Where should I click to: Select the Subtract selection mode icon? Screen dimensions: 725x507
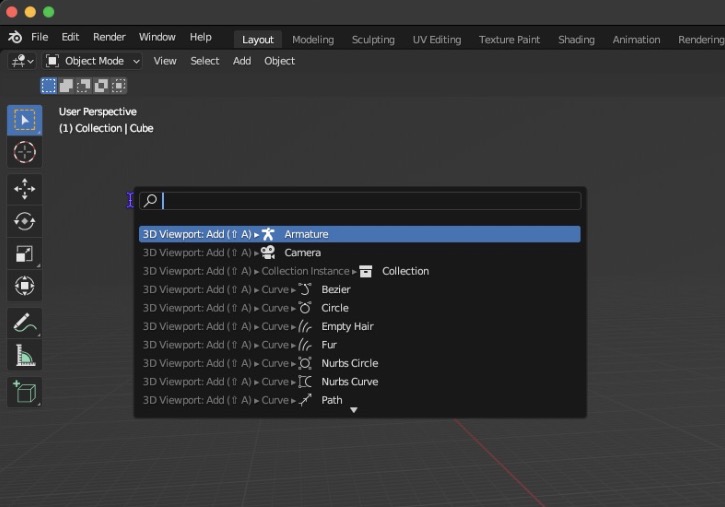point(84,86)
